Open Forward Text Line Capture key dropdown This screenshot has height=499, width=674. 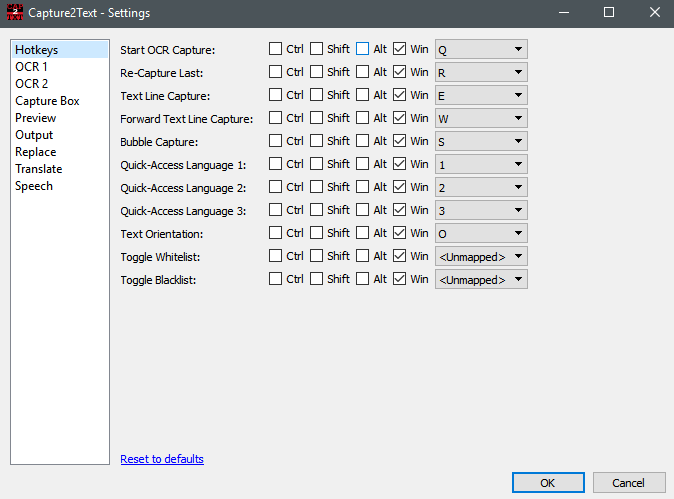point(481,118)
